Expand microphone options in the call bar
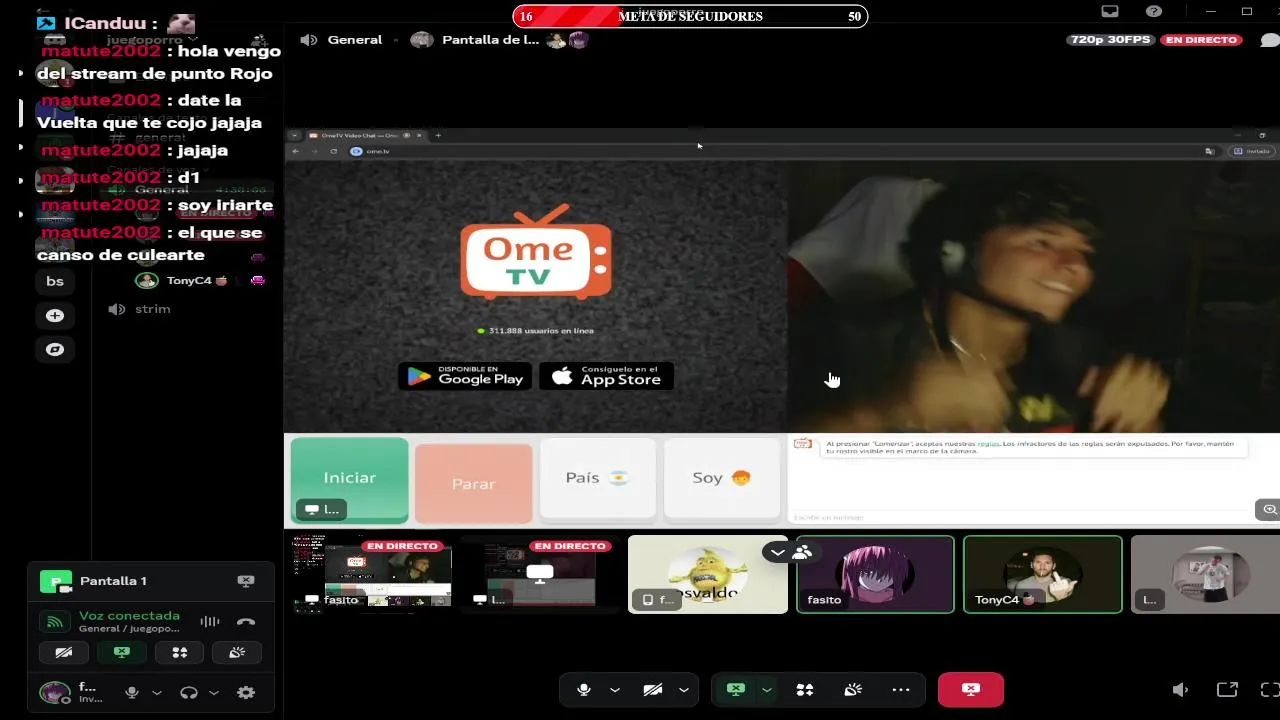This screenshot has height=720, width=1280. [614, 690]
